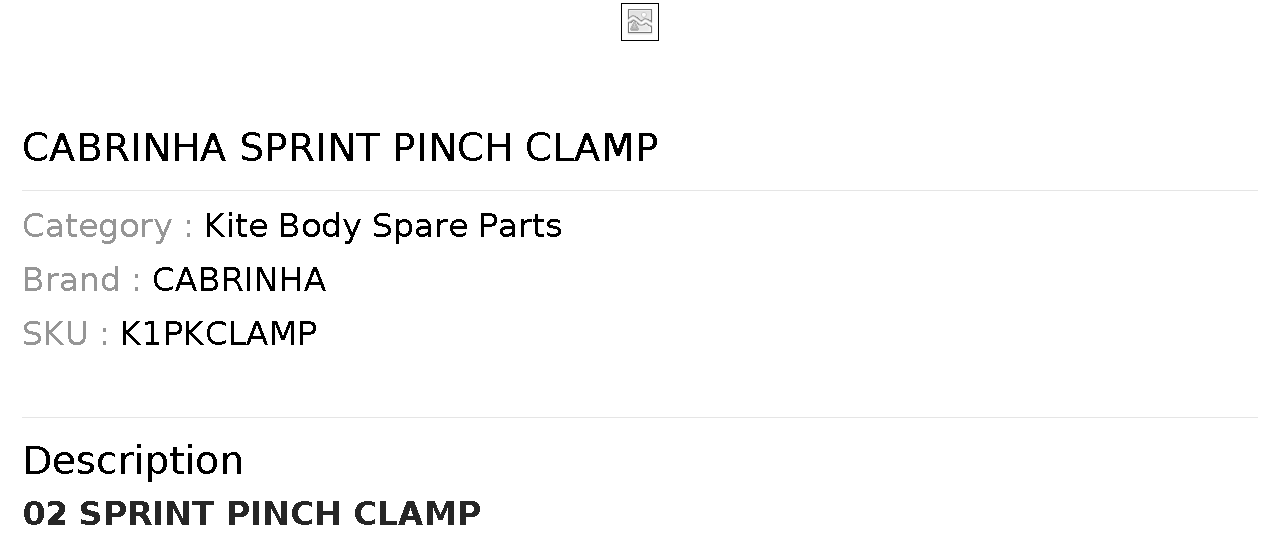Image resolution: width=1280 pixels, height=555 pixels.
Task: Click the "Brand :" label
Action: [x=82, y=280]
